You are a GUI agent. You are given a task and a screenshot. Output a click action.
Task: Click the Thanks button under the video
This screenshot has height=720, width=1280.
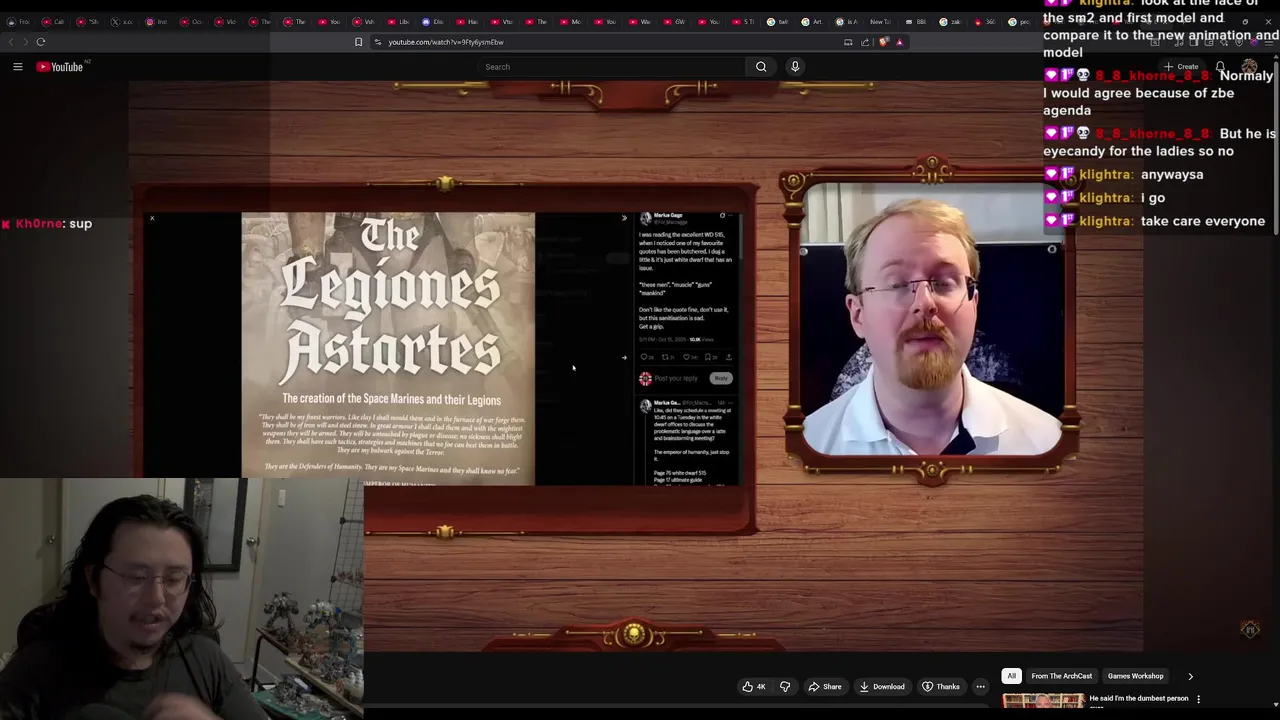[940, 687]
